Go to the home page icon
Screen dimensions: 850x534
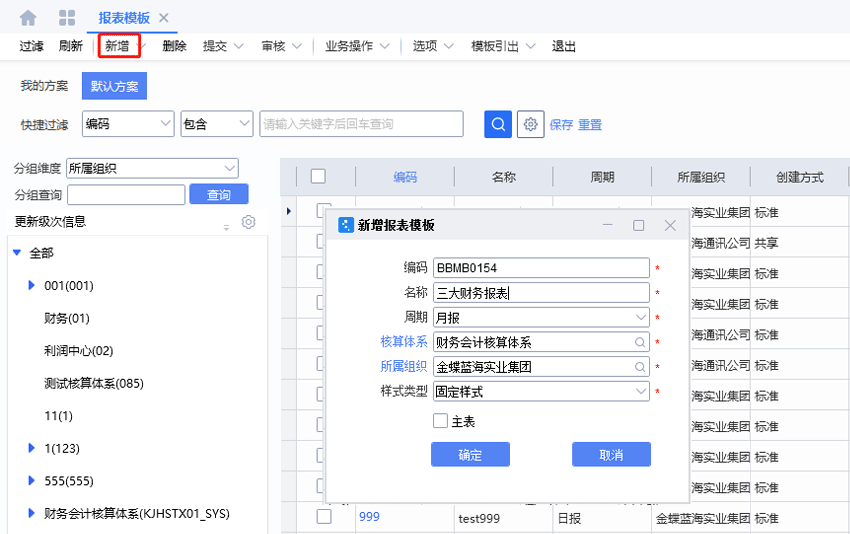[28, 18]
